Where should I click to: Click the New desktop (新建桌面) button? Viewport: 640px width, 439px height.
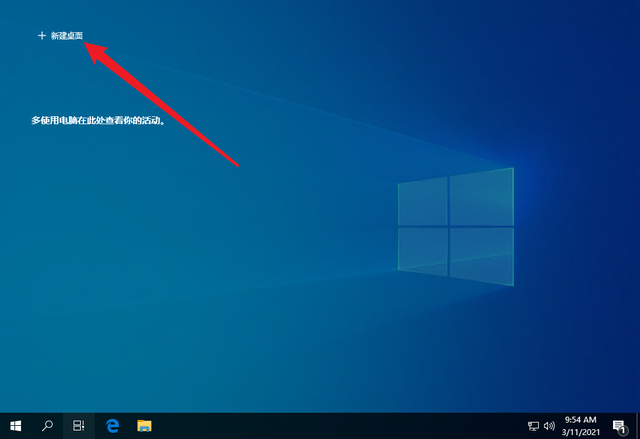(x=60, y=35)
